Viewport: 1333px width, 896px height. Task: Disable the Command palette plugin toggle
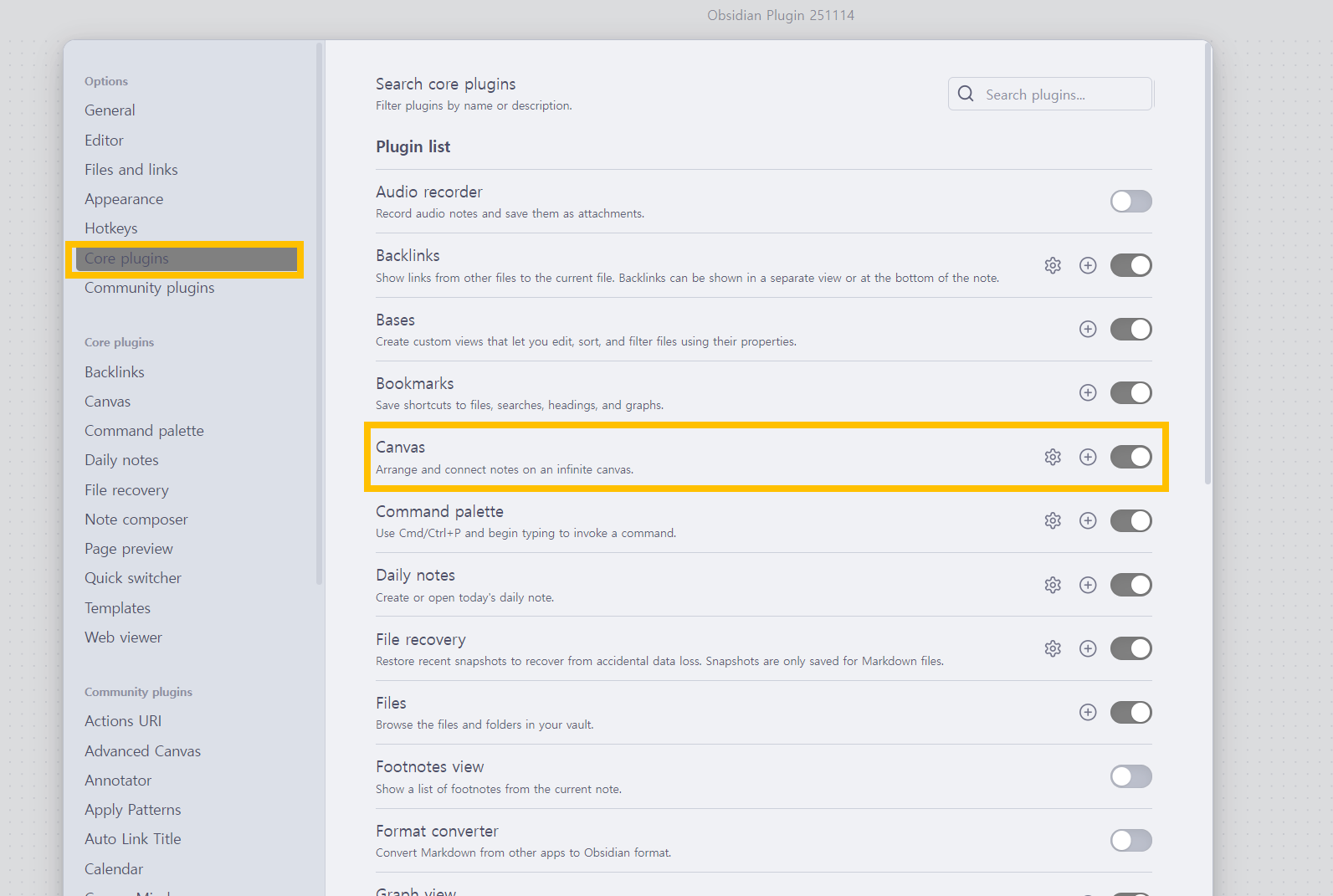click(x=1131, y=520)
